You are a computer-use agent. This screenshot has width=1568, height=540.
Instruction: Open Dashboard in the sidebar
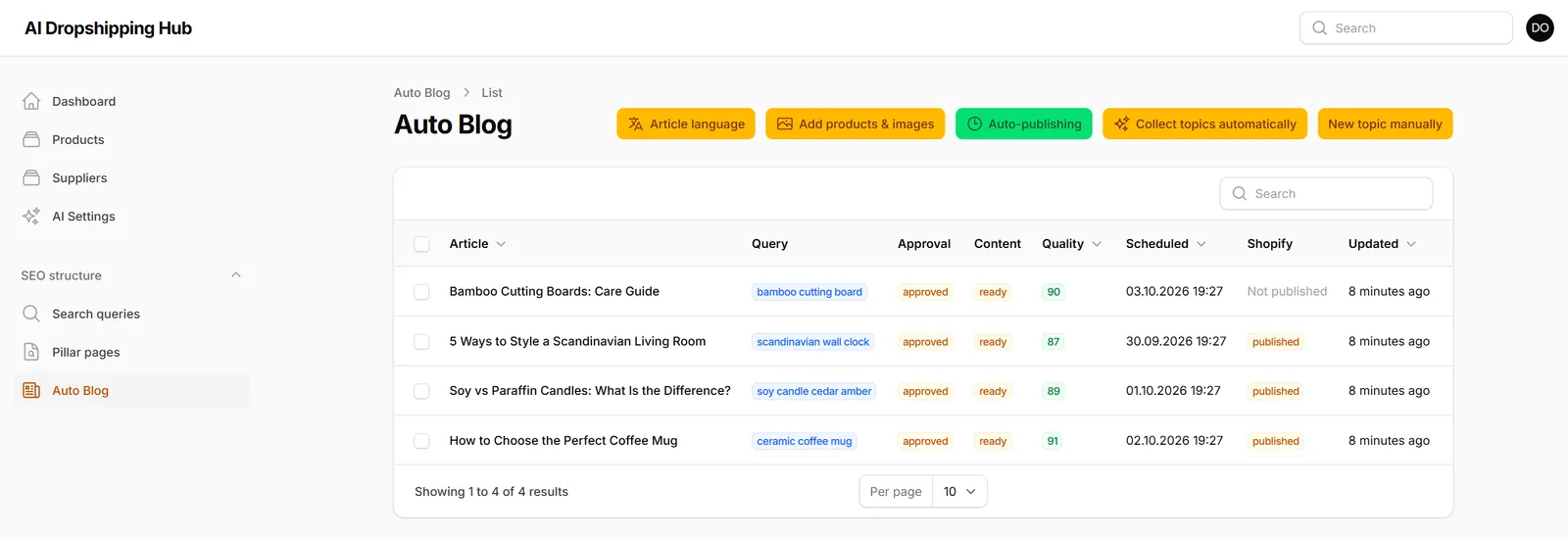click(x=132, y=101)
